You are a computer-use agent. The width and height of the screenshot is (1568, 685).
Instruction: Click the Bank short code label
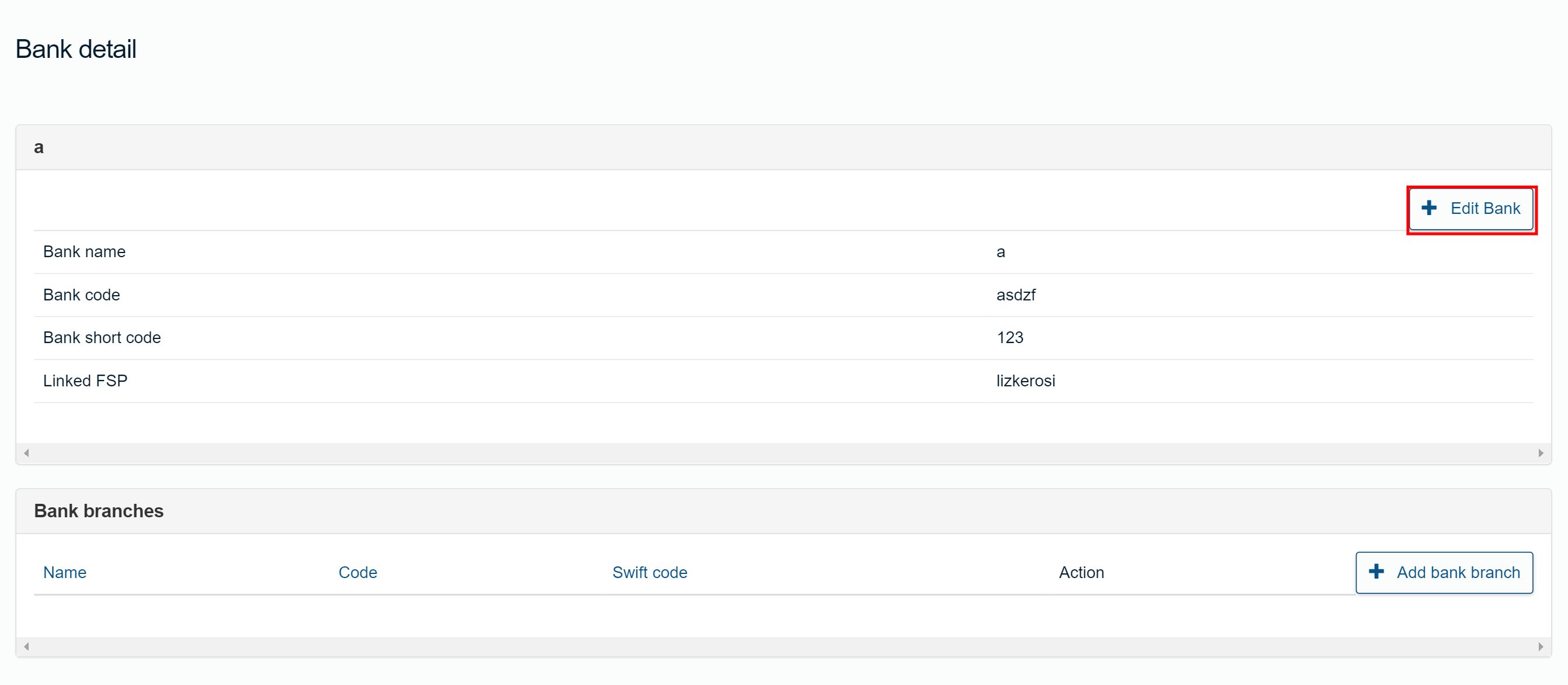[102, 337]
